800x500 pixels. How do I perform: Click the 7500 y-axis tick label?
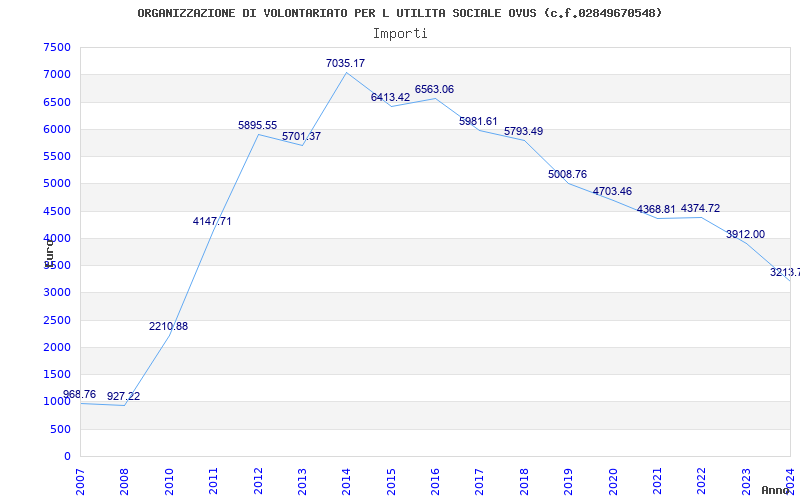(x=57, y=47)
